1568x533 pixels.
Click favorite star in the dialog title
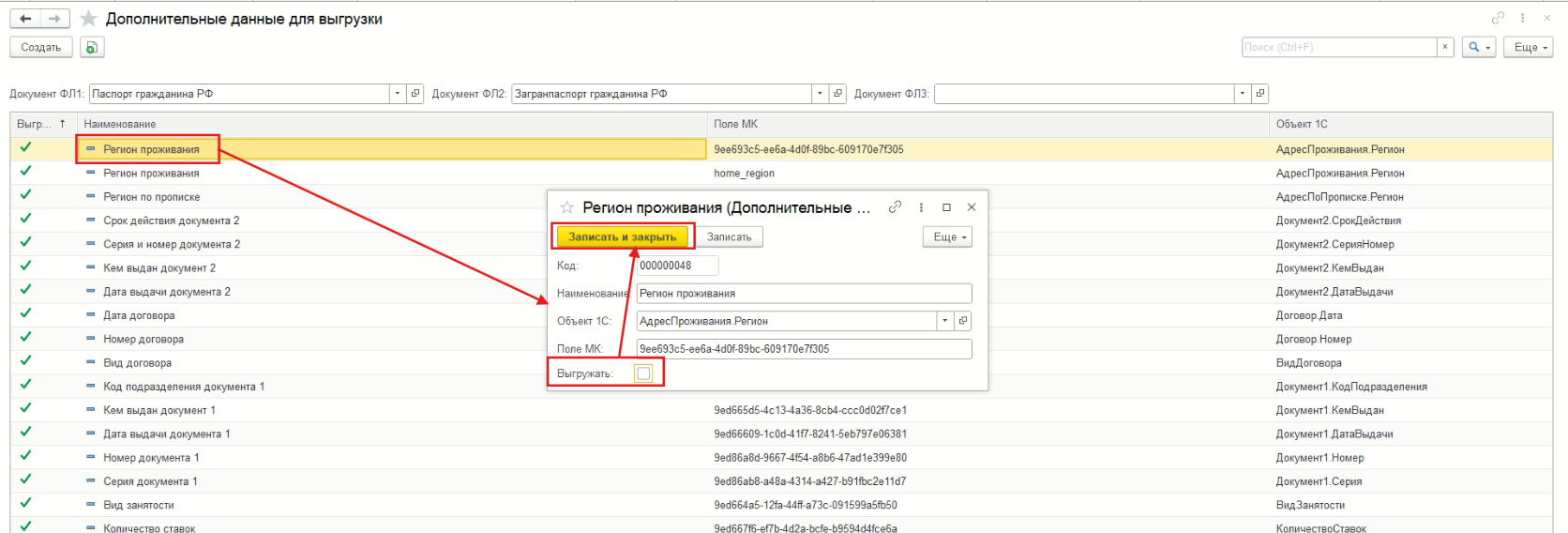point(566,207)
